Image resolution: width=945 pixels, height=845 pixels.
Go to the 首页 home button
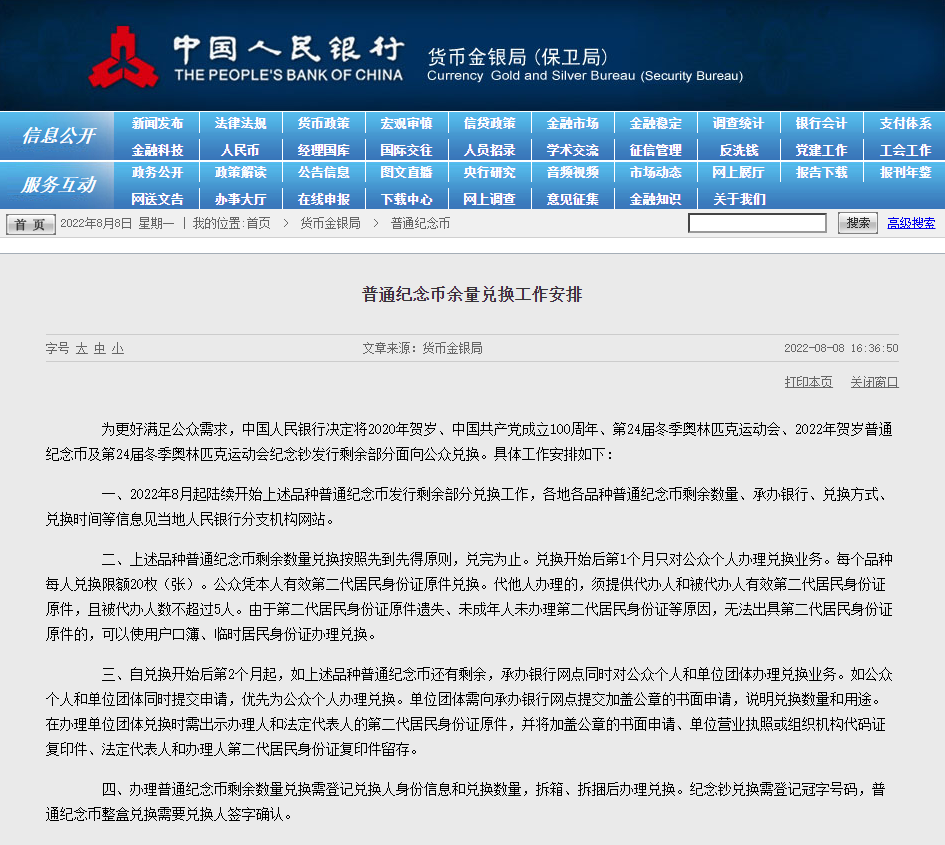tap(31, 224)
